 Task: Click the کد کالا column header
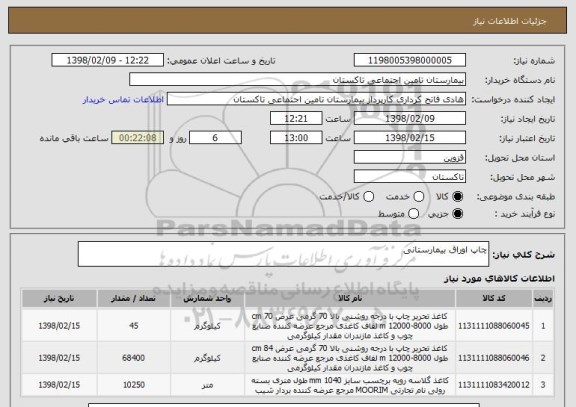click(494, 299)
